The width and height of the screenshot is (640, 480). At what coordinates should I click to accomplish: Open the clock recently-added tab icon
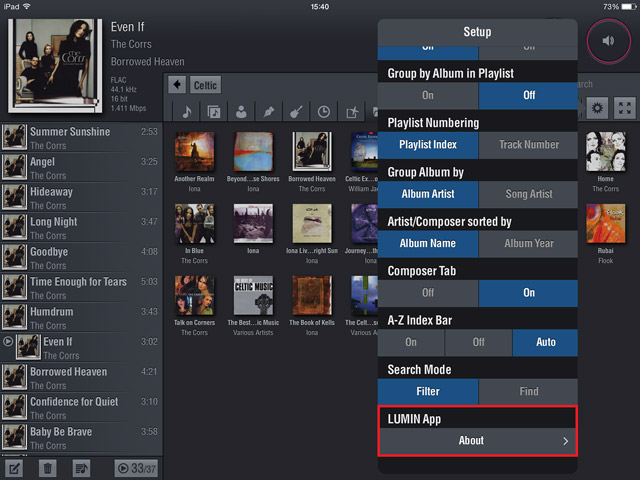pos(323,111)
